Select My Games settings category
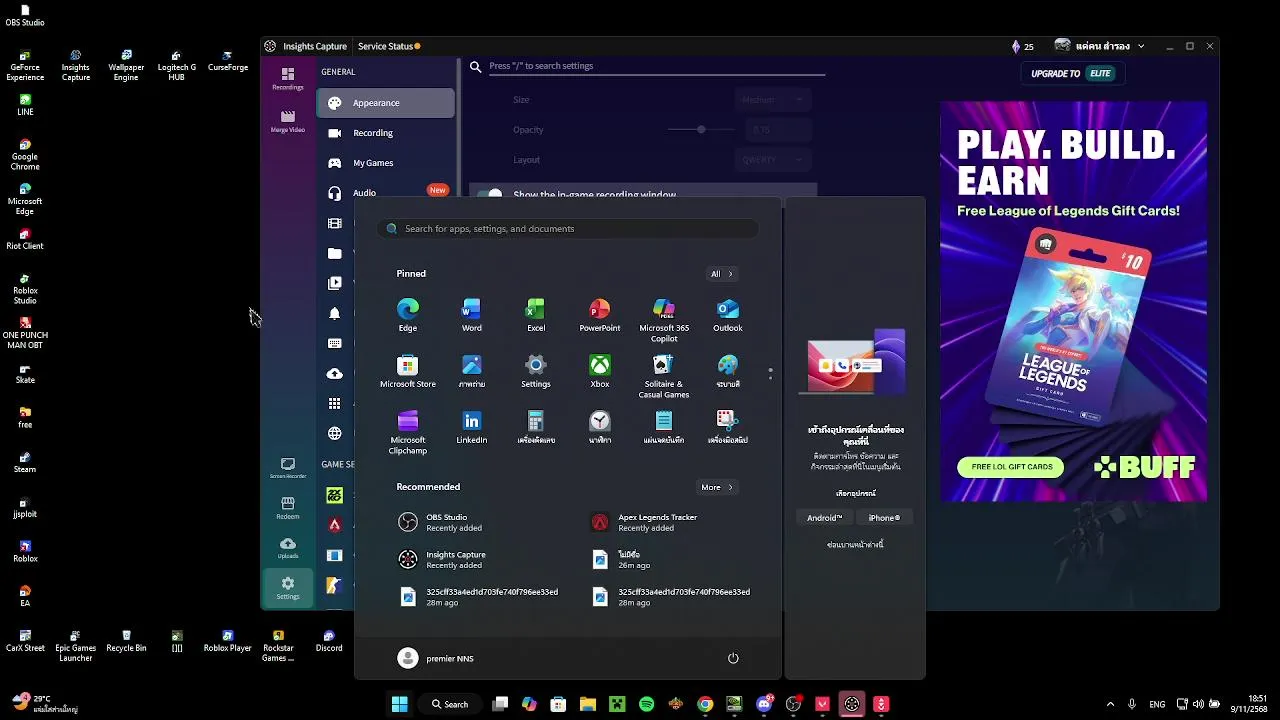Screen dimensions: 1280x720 (386, 163)
